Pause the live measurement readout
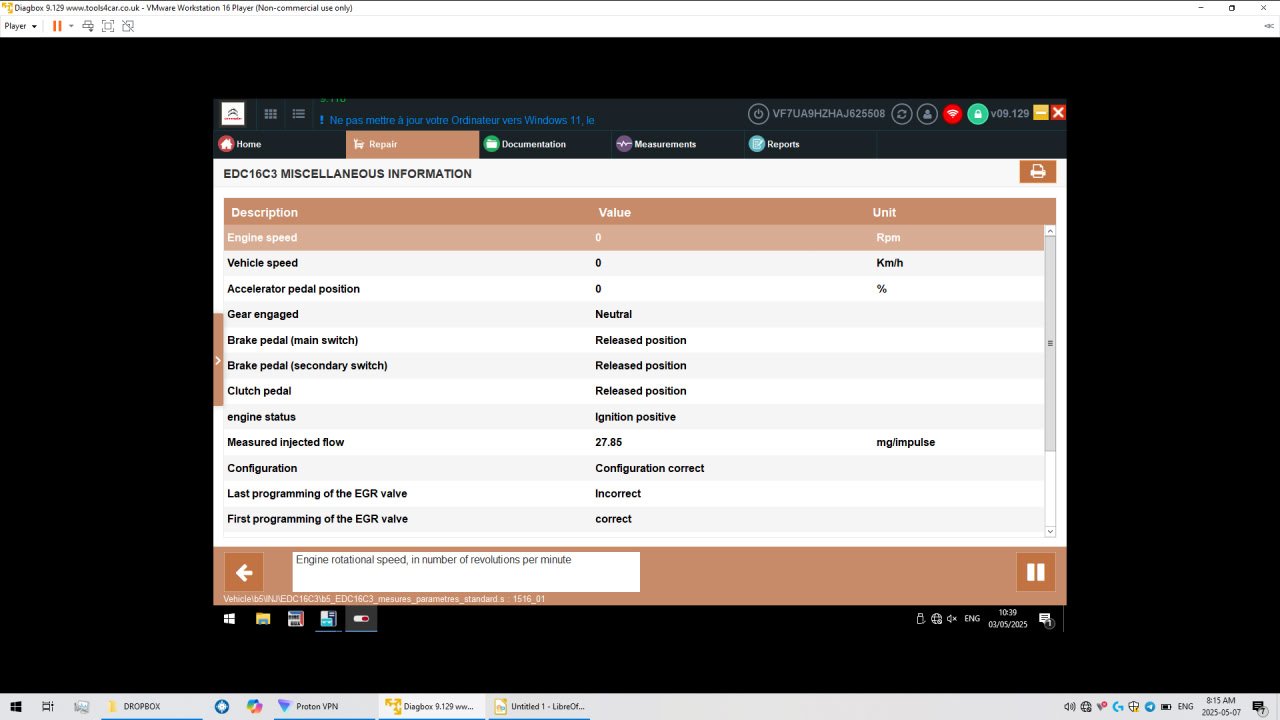The height and width of the screenshot is (720, 1280). [x=1036, y=572]
